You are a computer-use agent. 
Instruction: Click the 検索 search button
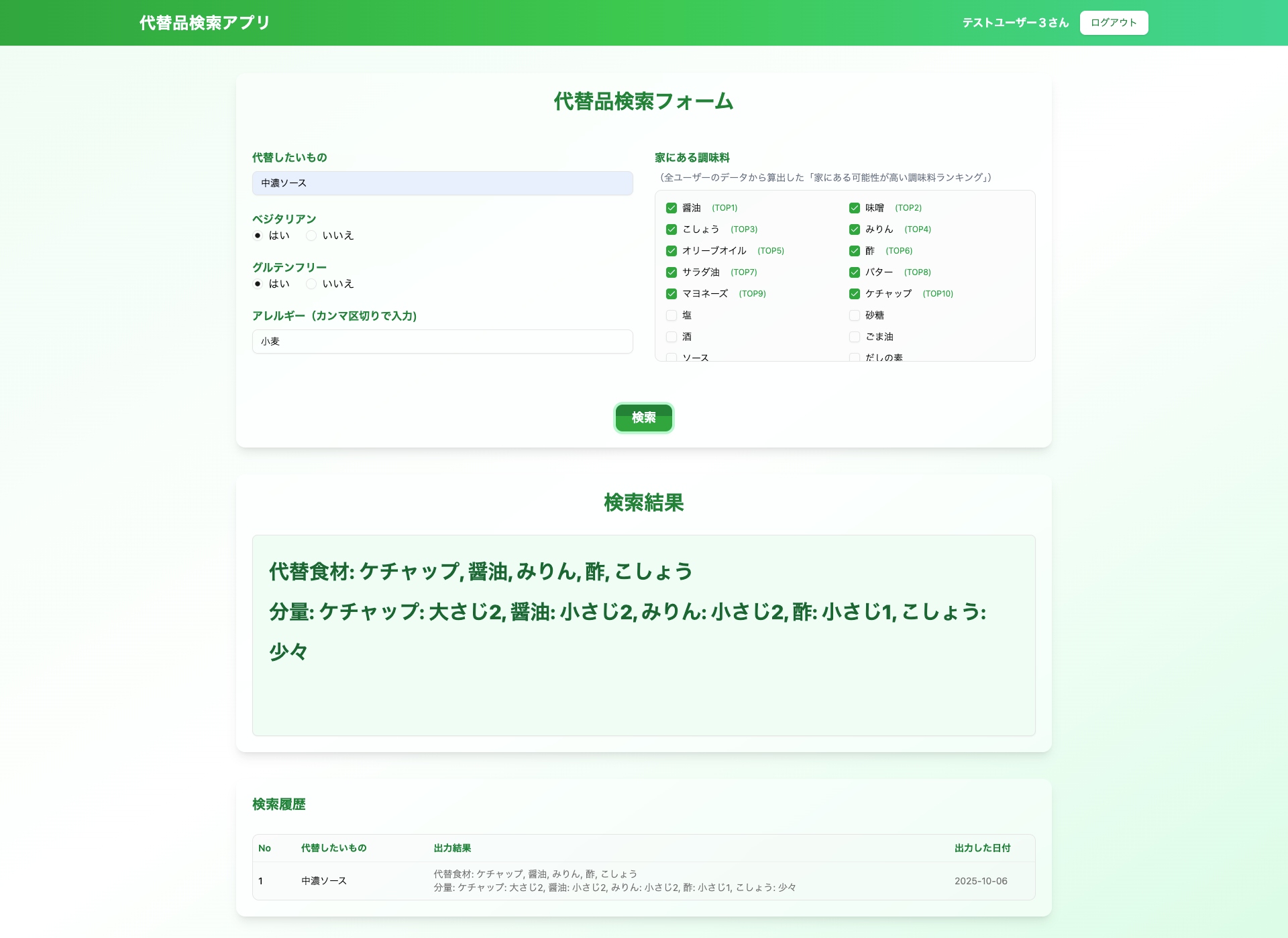pyautogui.click(x=643, y=417)
